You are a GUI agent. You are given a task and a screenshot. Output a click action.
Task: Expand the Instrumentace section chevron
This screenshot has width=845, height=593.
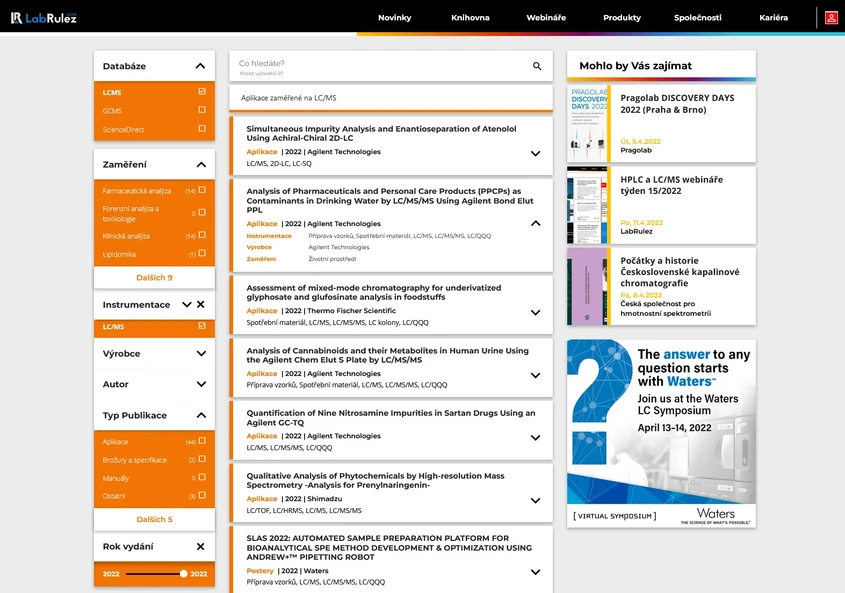coord(186,305)
